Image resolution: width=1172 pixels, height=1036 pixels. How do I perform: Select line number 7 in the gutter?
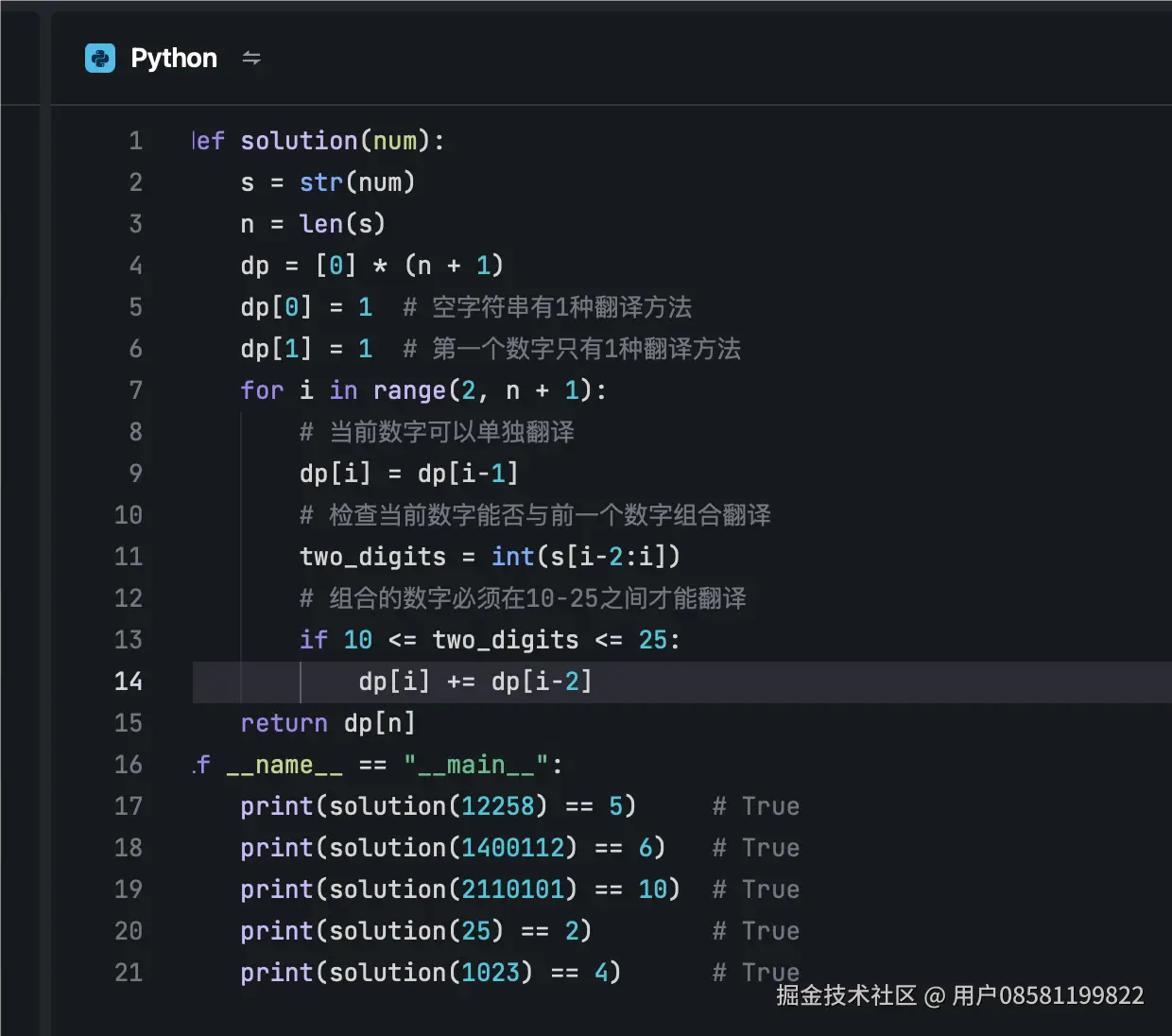pos(135,390)
